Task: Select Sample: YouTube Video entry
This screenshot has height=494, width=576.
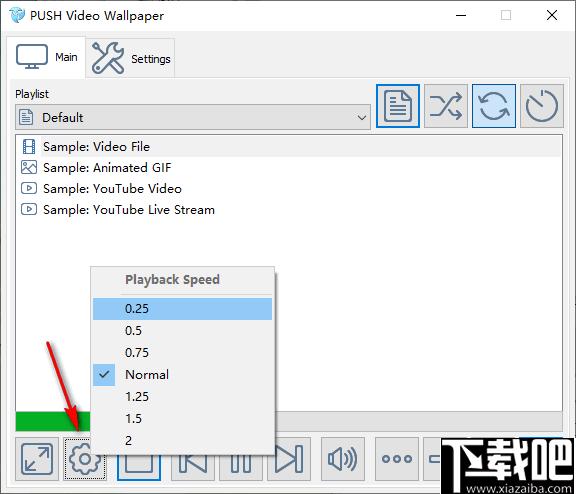Action: click(289, 188)
